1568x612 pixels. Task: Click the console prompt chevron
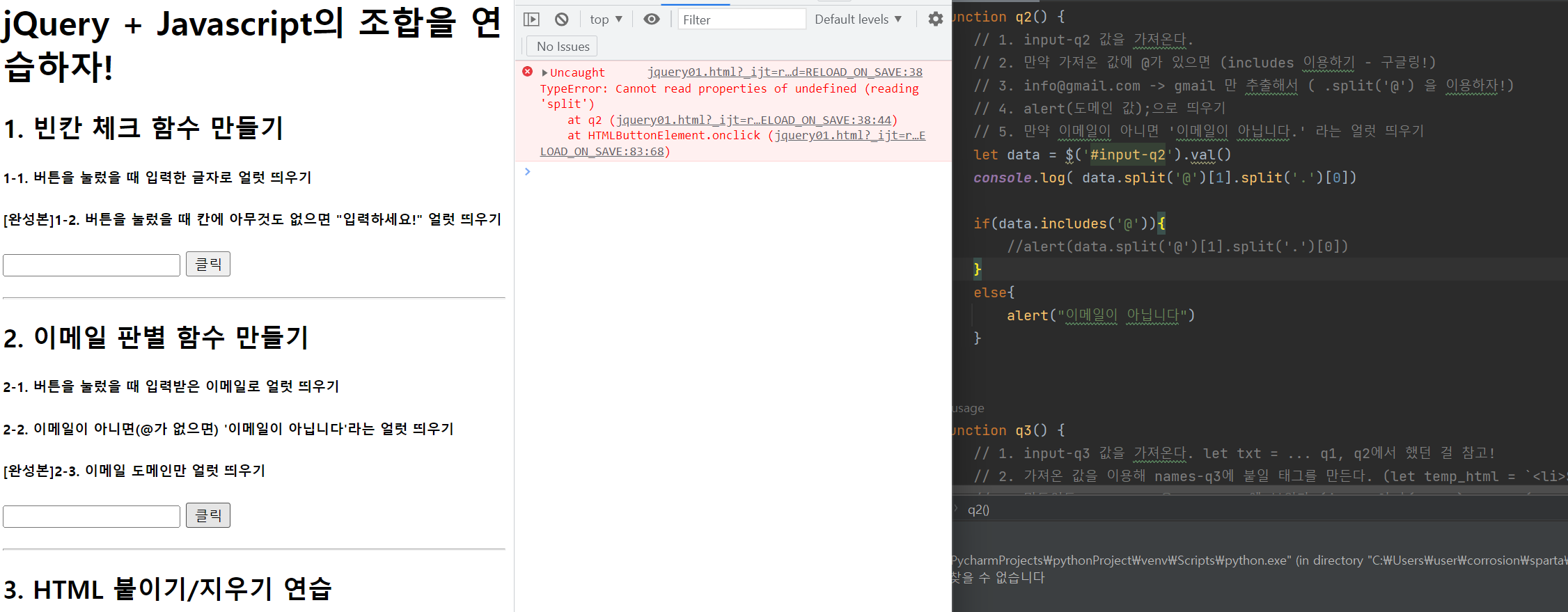[528, 171]
